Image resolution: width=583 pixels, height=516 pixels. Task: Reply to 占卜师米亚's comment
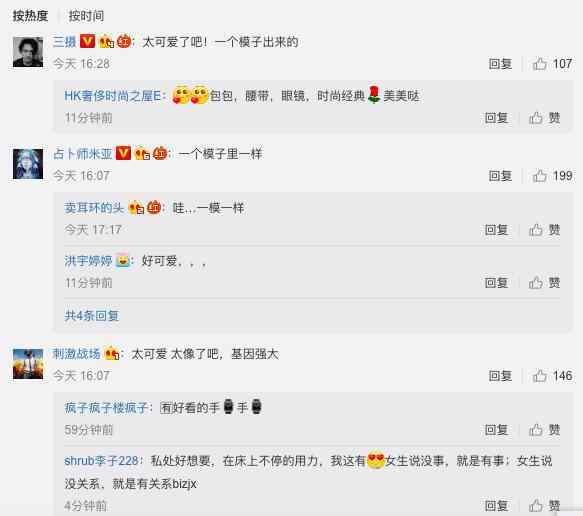tap(500, 176)
